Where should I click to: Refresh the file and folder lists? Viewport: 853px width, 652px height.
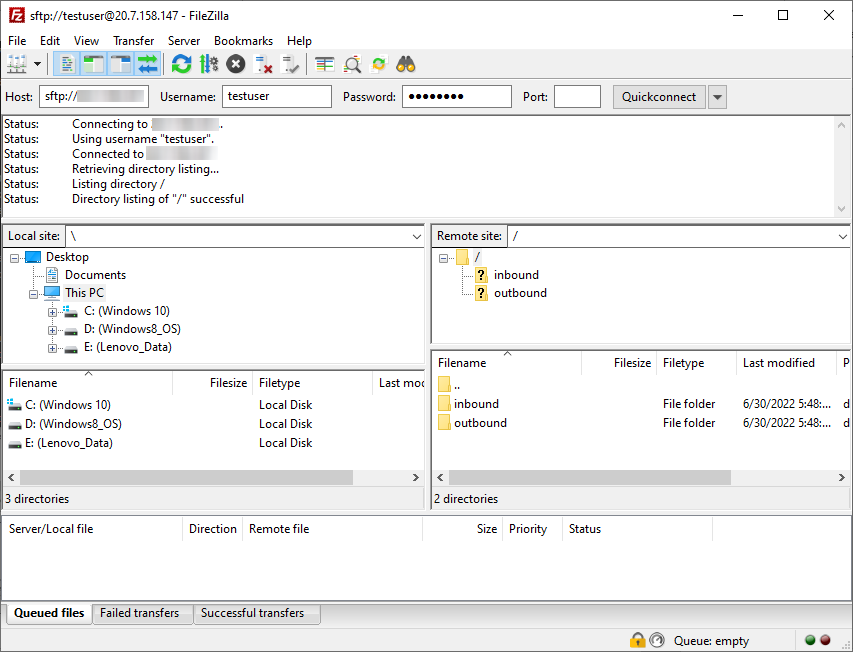[182, 64]
